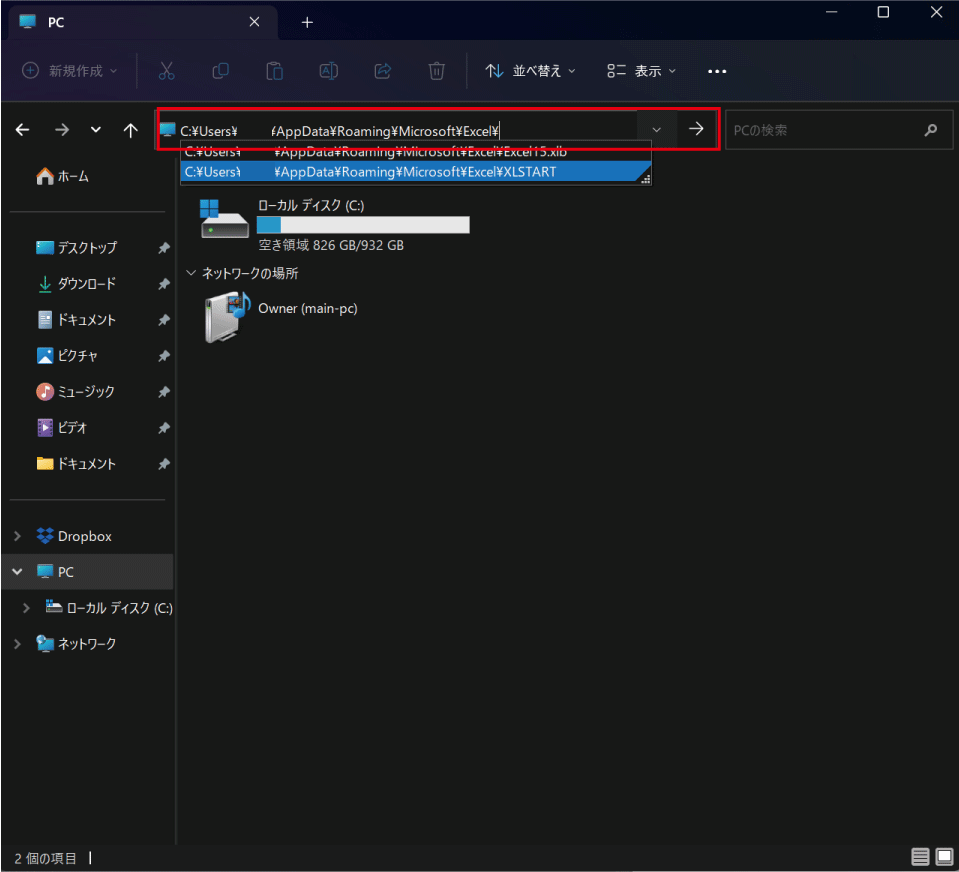Open the 表示 view dropdown

(641, 71)
